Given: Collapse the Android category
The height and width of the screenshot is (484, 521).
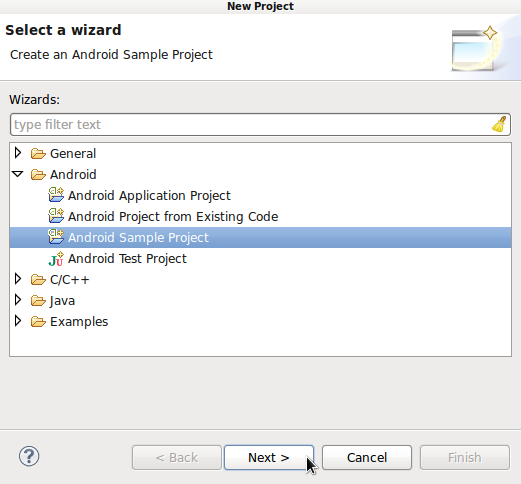Looking at the screenshot, I should (x=18, y=174).
